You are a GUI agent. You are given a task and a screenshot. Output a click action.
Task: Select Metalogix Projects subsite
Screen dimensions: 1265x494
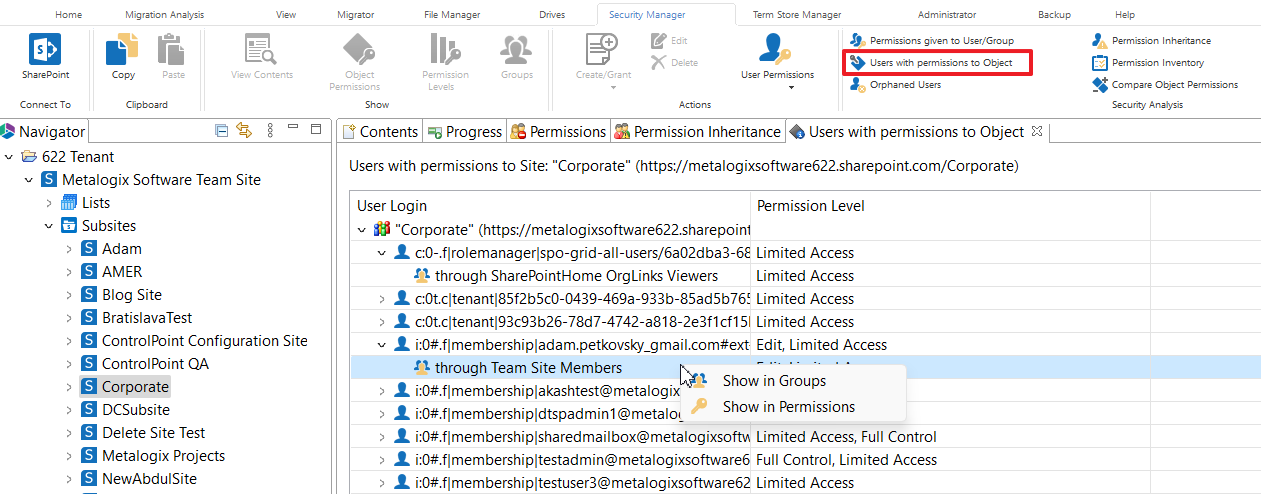[x=163, y=456]
